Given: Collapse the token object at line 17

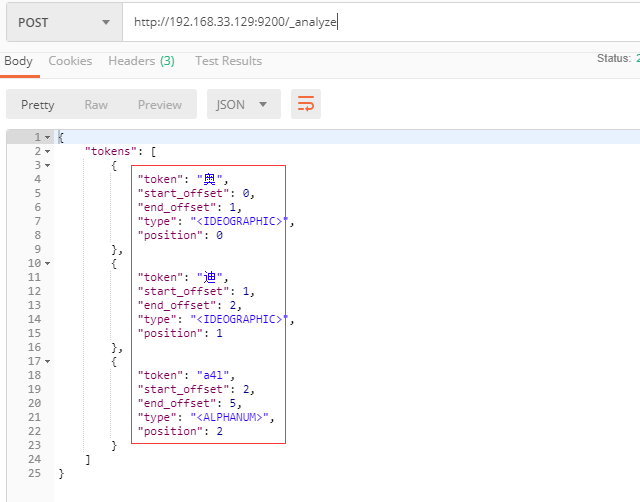Looking at the screenshot, I should 47,361.
